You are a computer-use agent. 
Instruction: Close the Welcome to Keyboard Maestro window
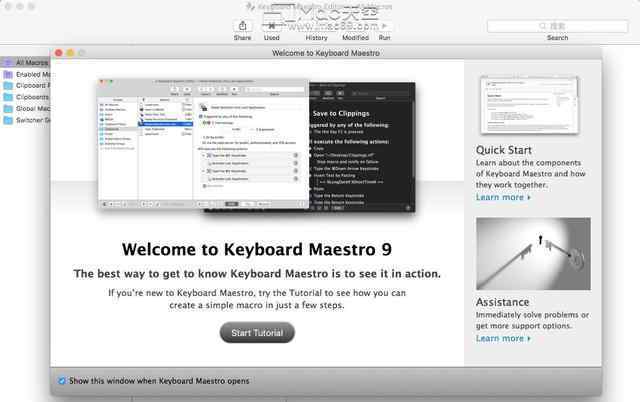59,53
